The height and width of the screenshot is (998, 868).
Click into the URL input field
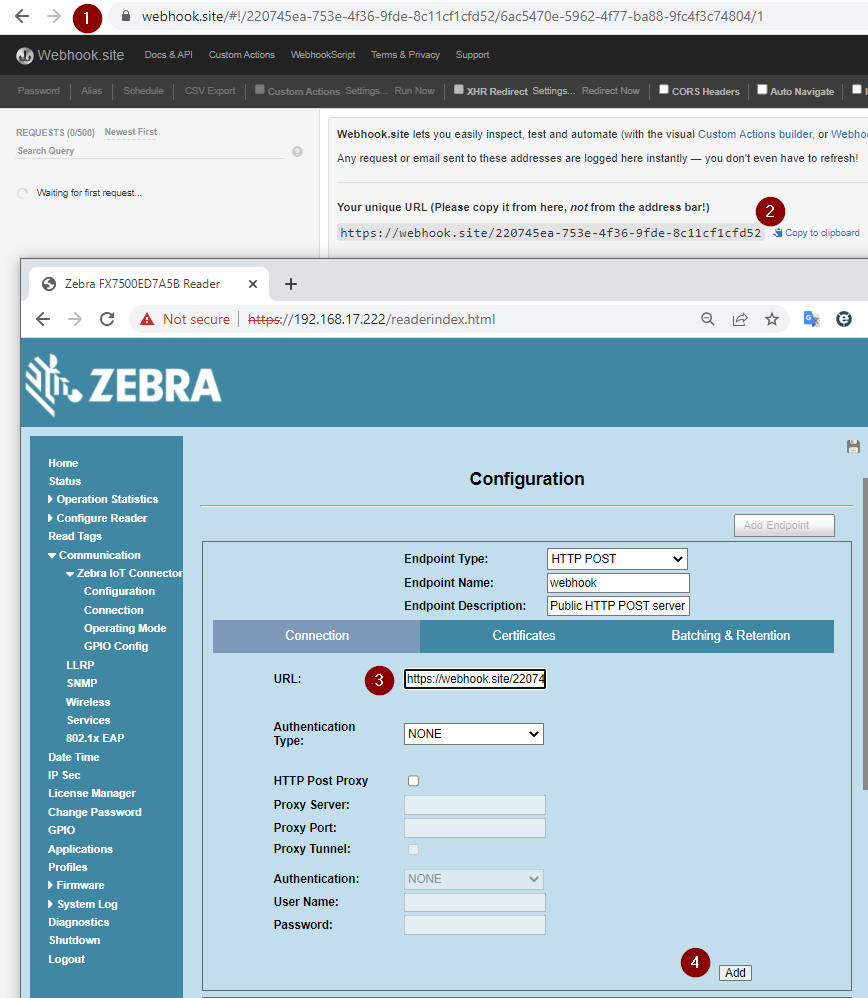475,680
